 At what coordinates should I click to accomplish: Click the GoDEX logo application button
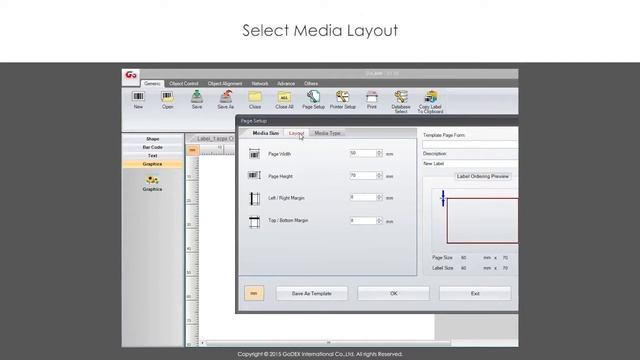click(x=131, y=76)
